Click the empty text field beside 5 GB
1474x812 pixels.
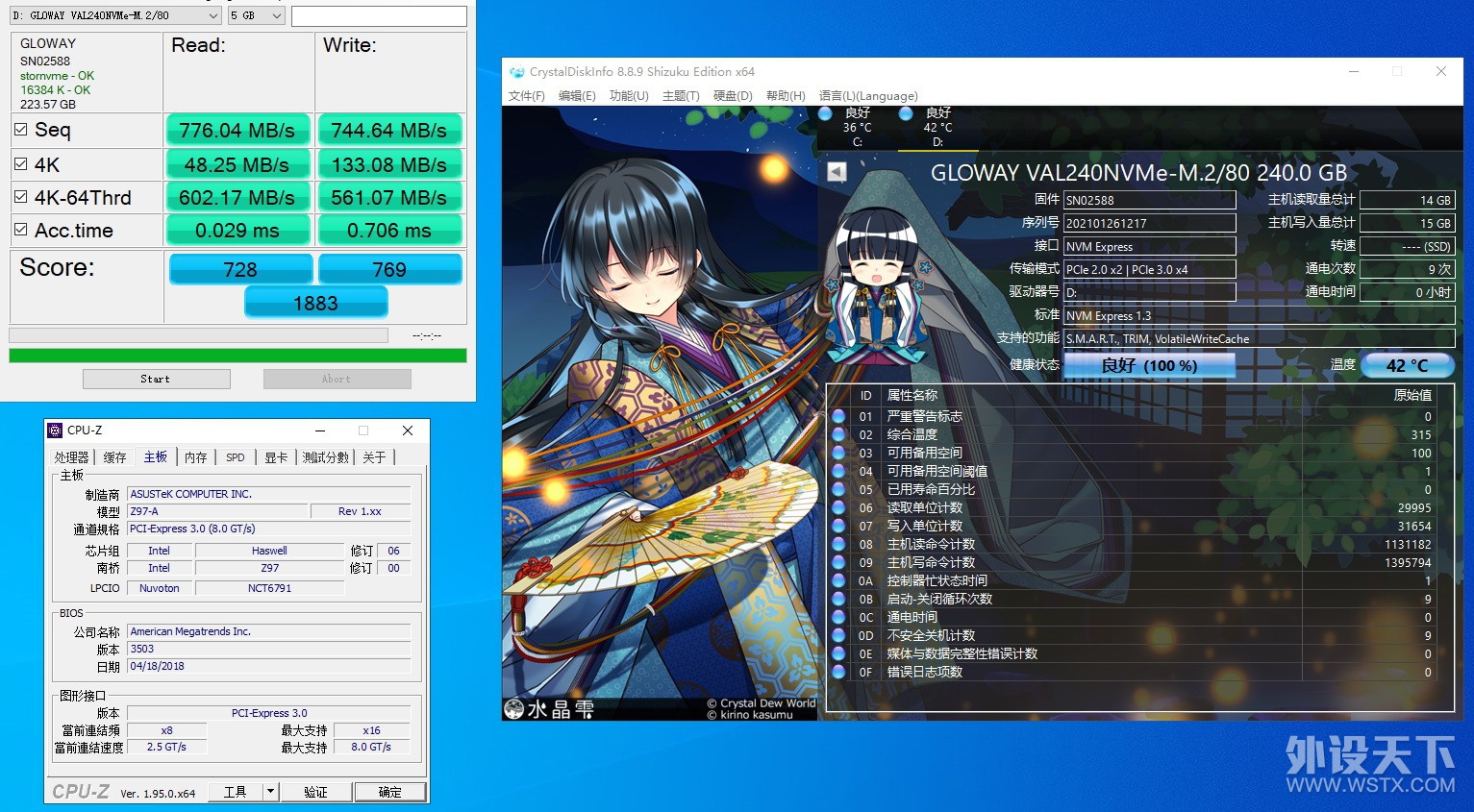pyautogui.click(x=379, y=15)
